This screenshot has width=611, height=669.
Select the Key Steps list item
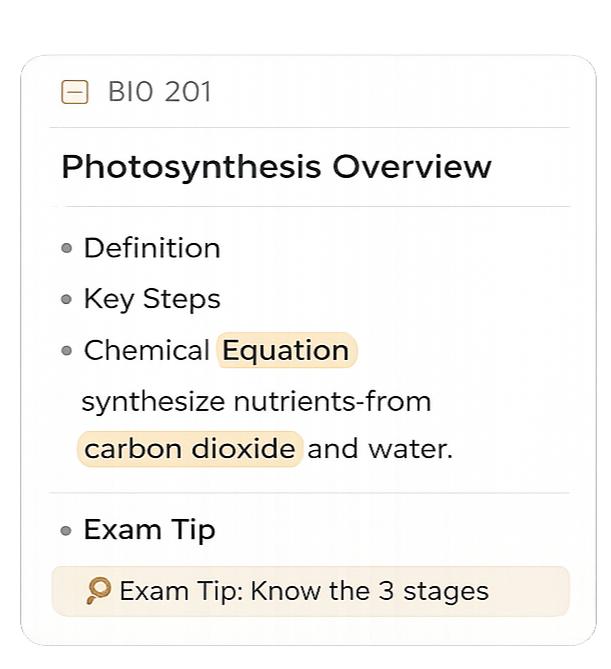coord(152,299)
